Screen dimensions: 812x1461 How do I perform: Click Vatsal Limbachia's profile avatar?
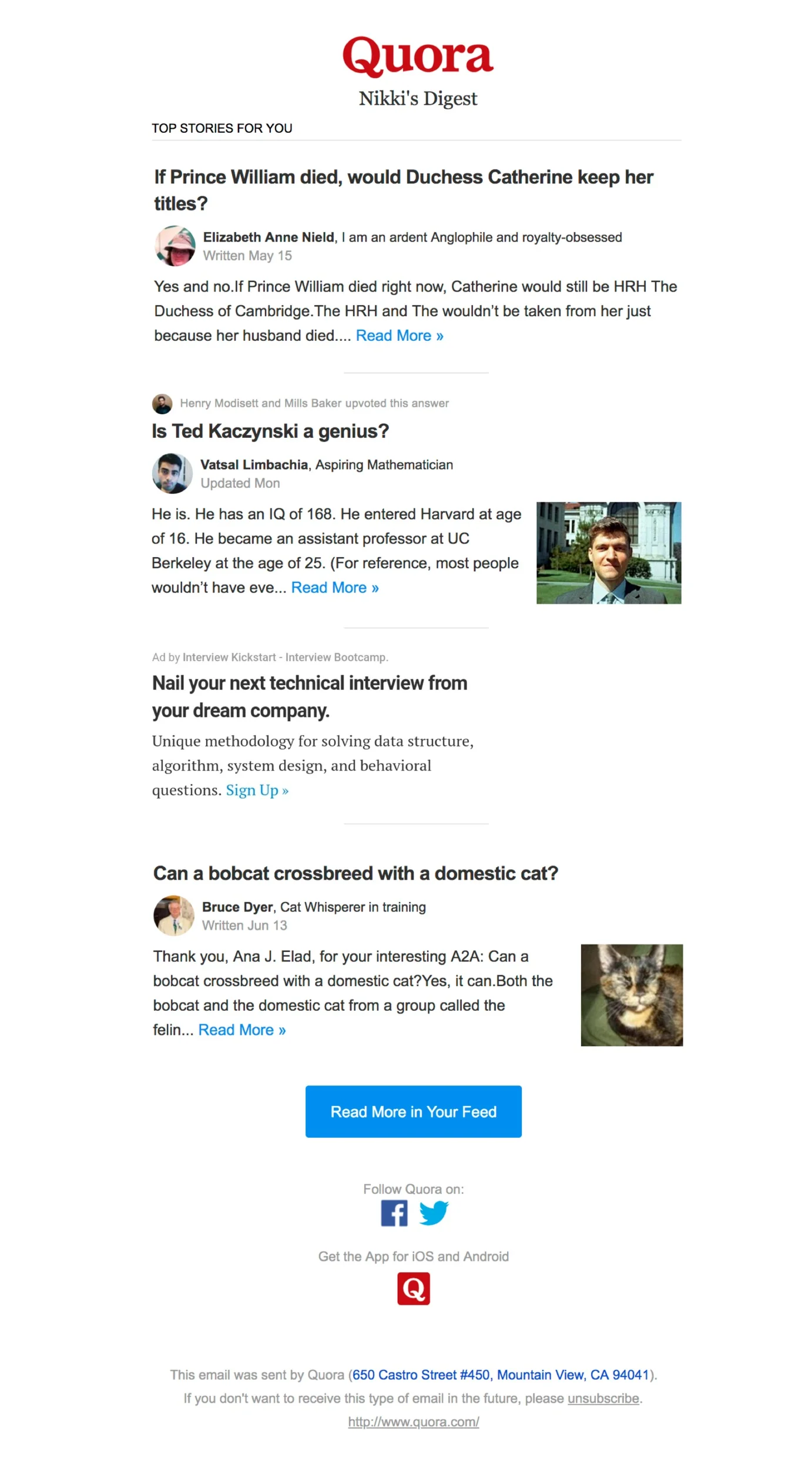pos(172,473)
